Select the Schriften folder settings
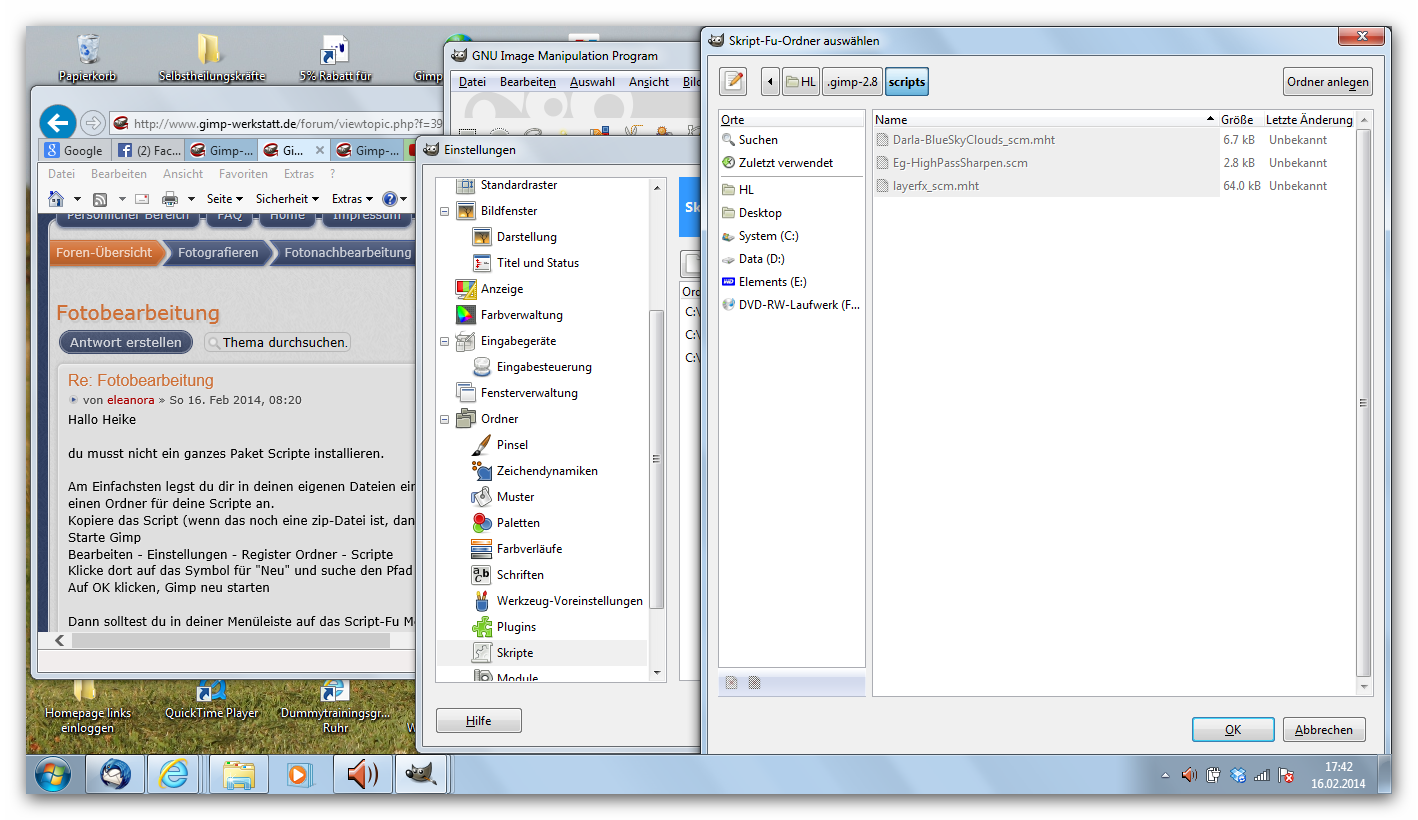 tap(520, 575)
